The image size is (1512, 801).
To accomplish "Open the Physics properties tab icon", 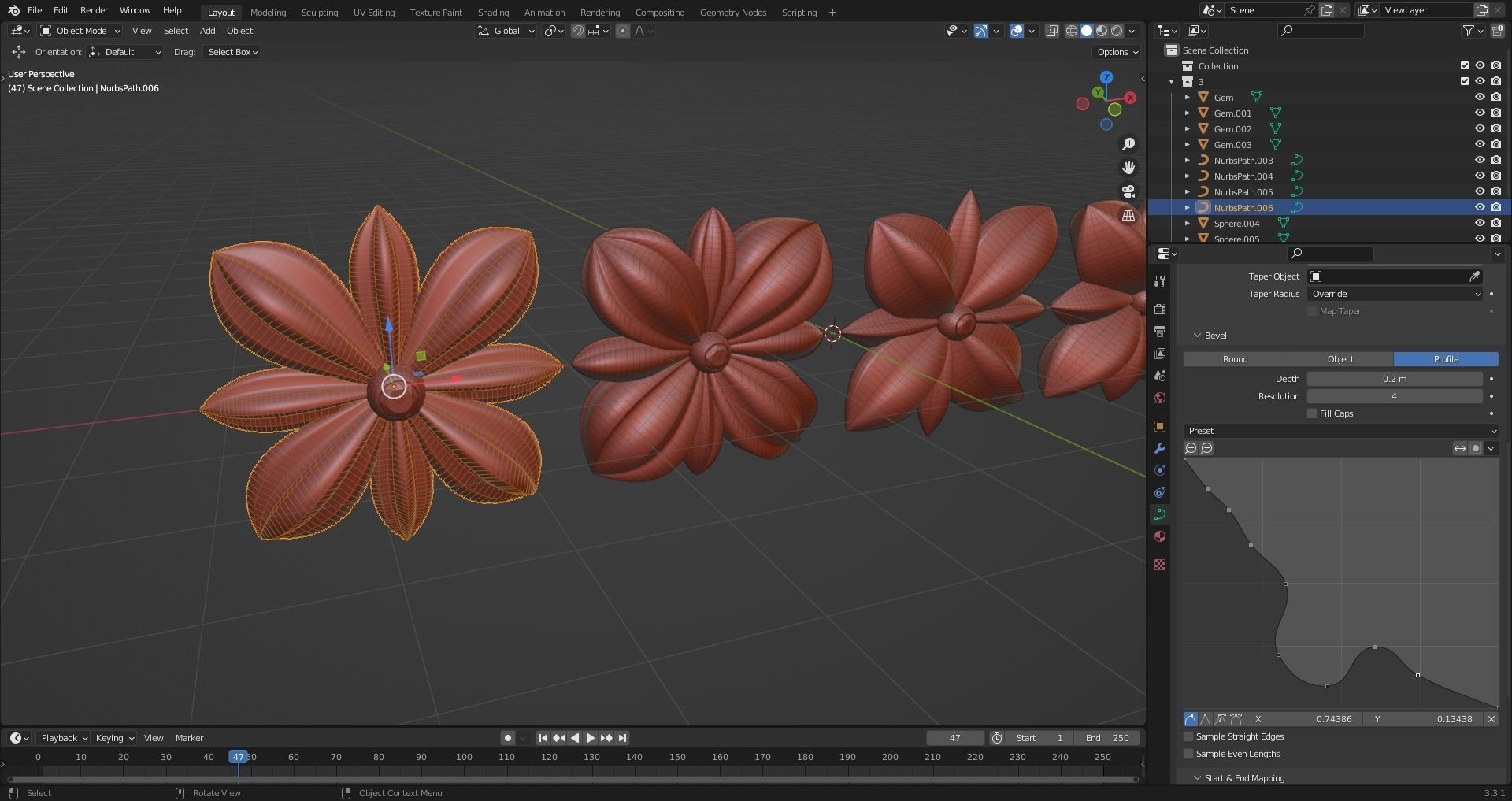I will pos(1159,470).
